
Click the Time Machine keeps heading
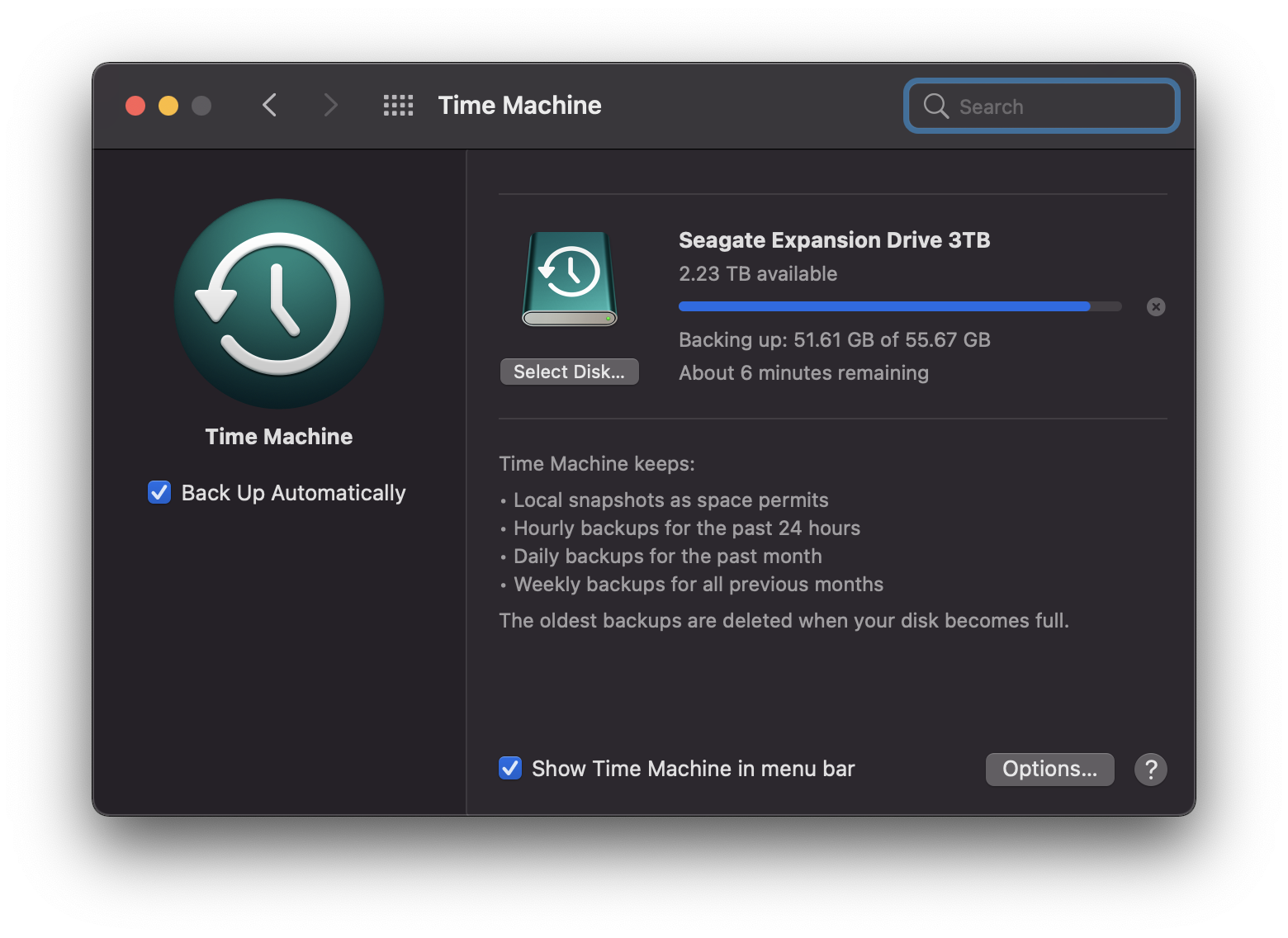click(x=597, y=464)
